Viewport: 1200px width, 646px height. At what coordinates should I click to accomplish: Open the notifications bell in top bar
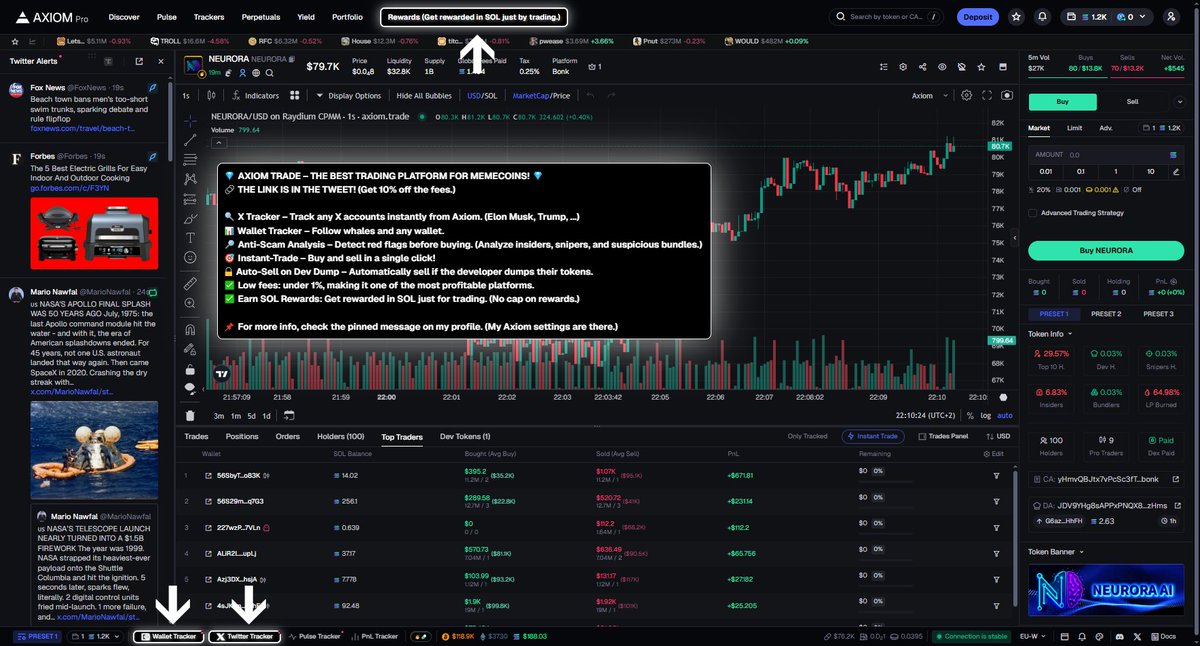[x=1043, y=17]
